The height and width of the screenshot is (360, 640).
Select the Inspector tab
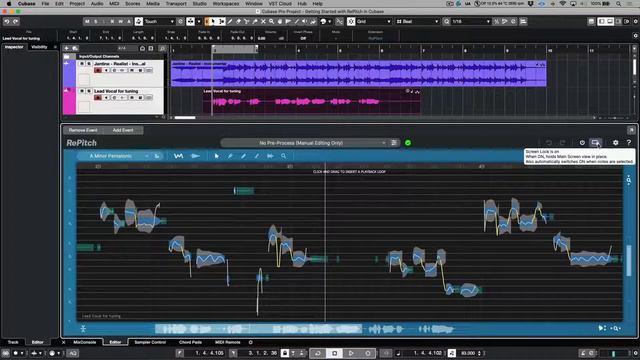(14, 47)
